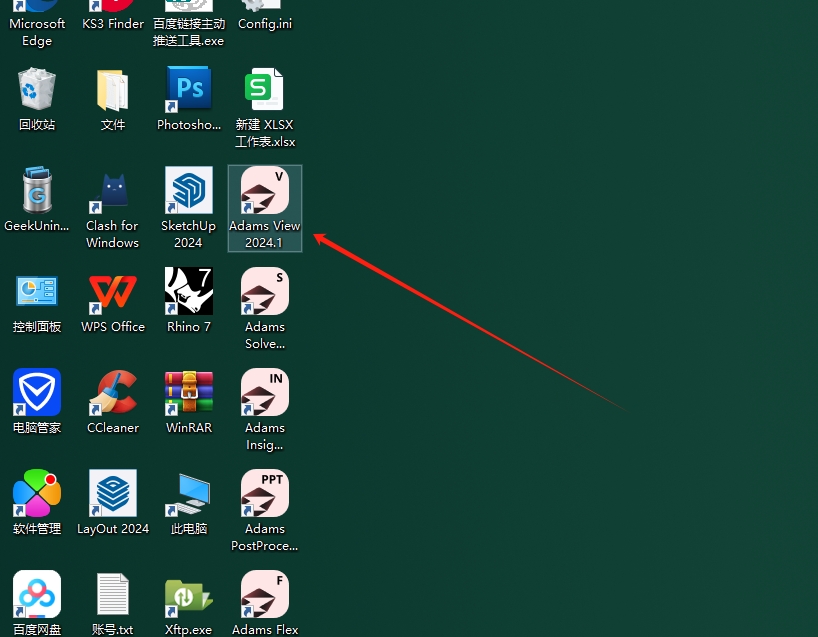Select the LayOut 2024 shortcut
The height and width of the screenshot is (637, 818).
pyautogui.click(x=113, y=495)
